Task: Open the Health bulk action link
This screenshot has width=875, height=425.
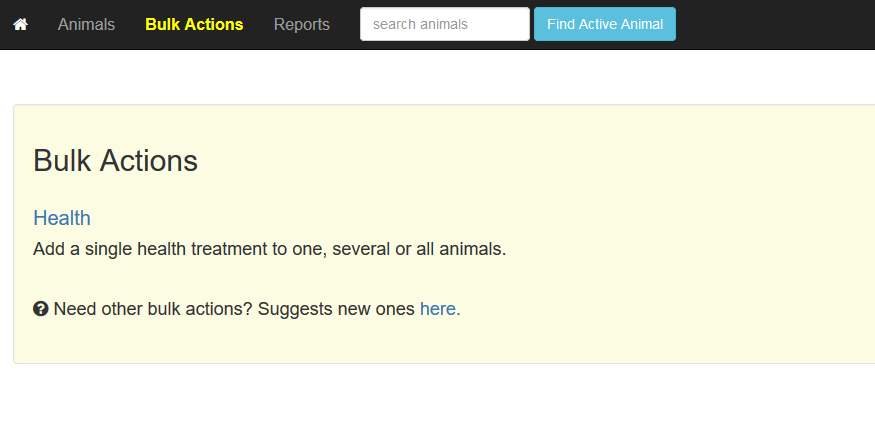Action: [x=62, y=218]
